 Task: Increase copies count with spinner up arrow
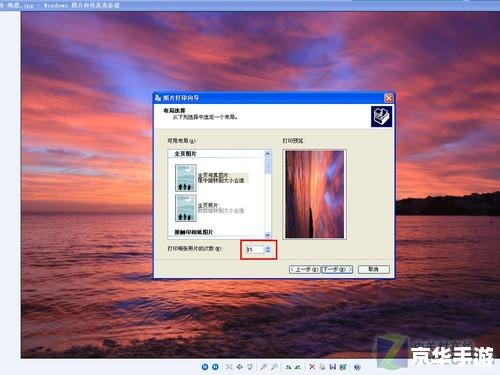coord(268,247)
